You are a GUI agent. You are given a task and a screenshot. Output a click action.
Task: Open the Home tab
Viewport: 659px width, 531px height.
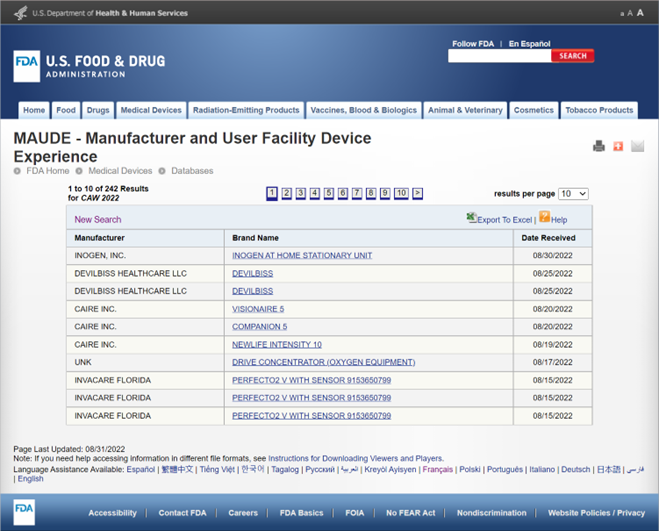coord(34,110)
